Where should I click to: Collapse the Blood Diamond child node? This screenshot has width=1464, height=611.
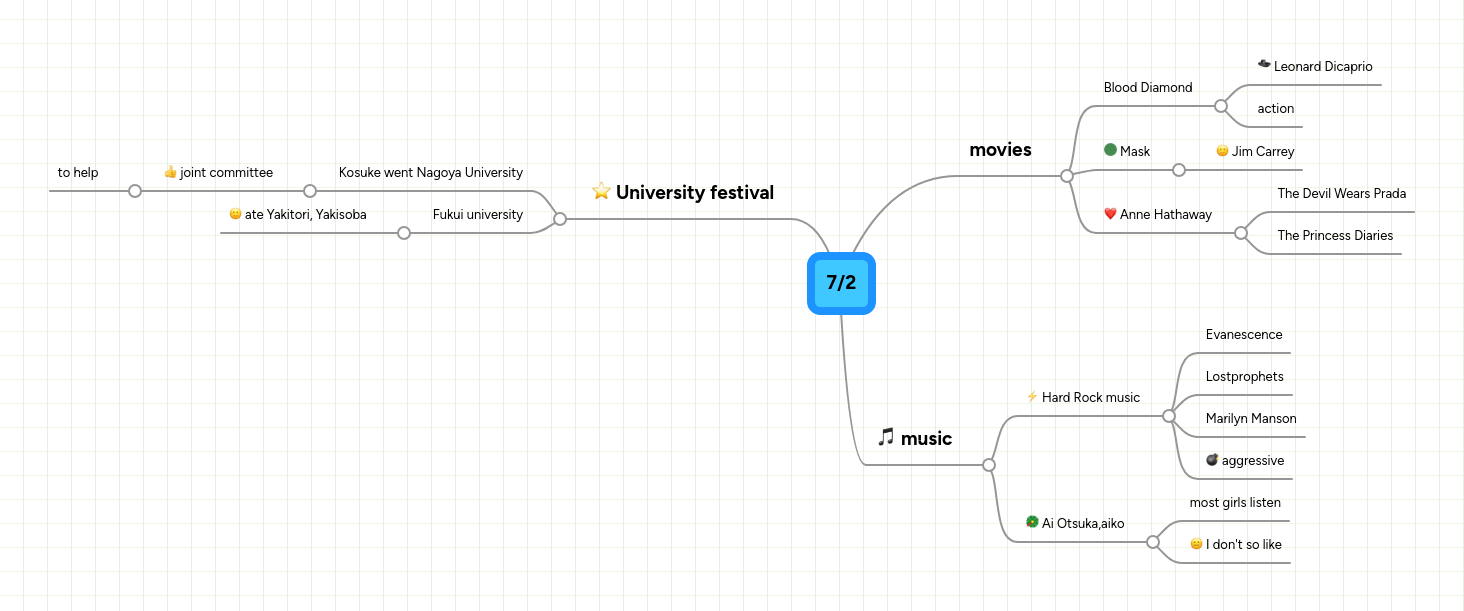1220,105
